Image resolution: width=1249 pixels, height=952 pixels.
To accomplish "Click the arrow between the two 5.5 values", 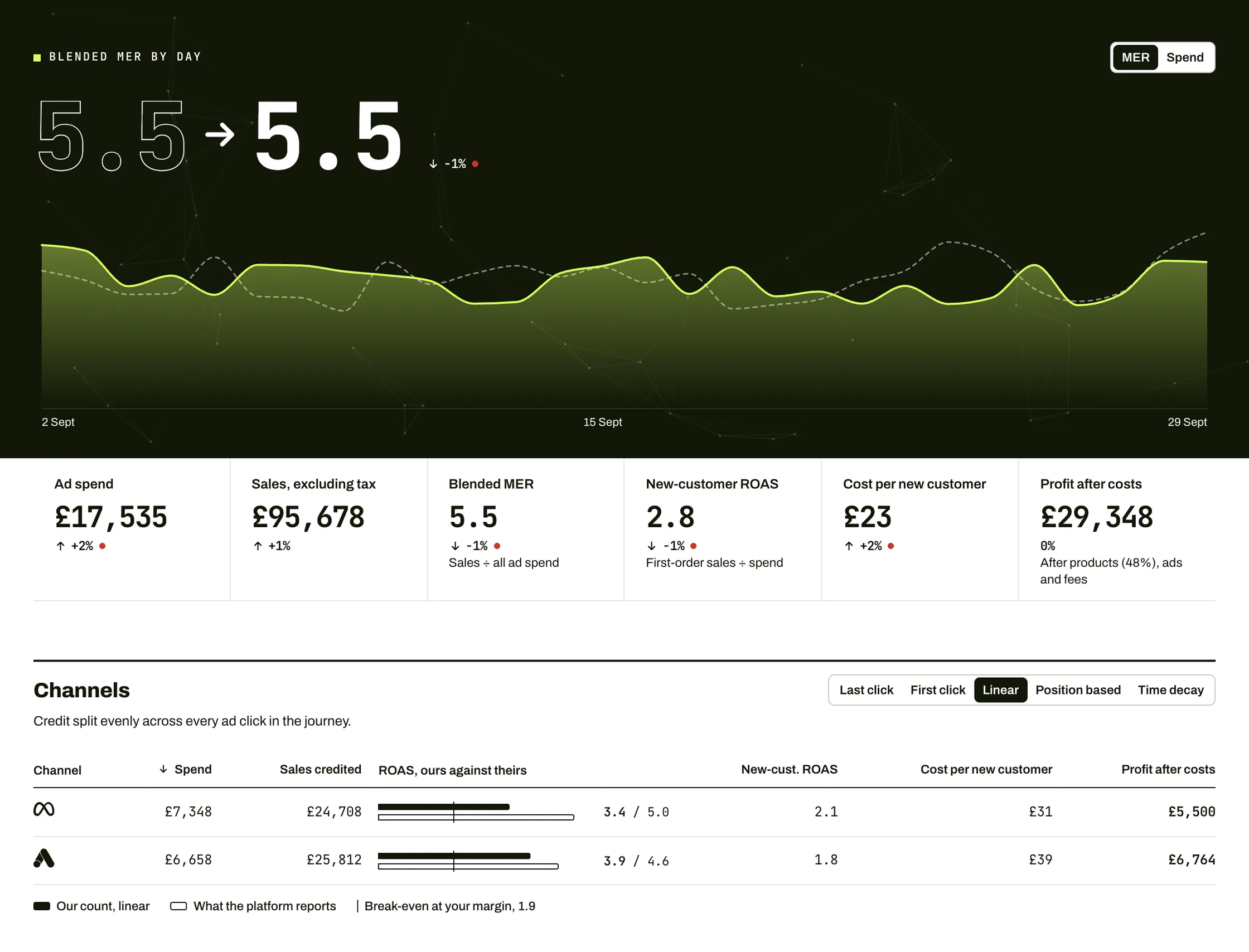I will (x=220, y=135).
